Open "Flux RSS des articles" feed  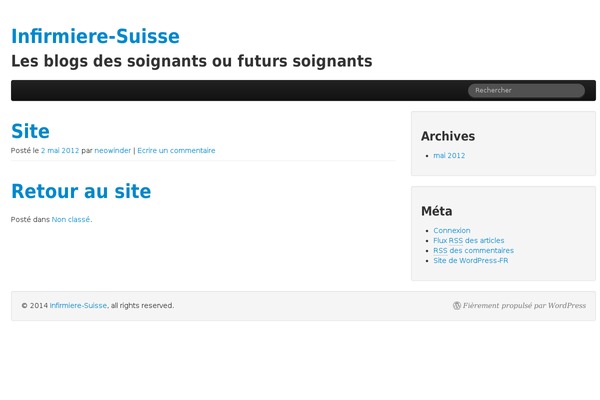pyautogui.click(x=469, y=241)
